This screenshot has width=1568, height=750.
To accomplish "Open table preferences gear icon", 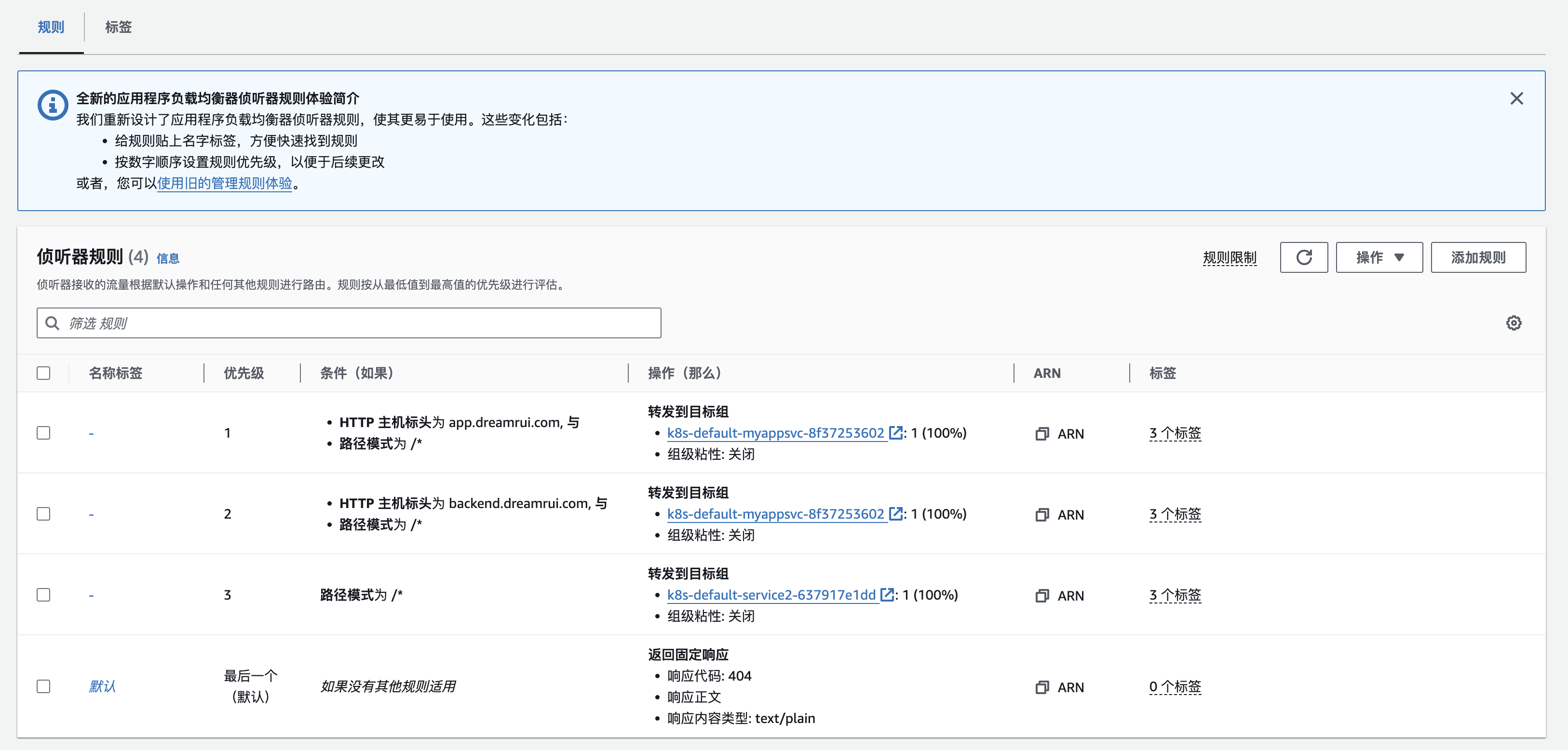I will (1513, 323).
